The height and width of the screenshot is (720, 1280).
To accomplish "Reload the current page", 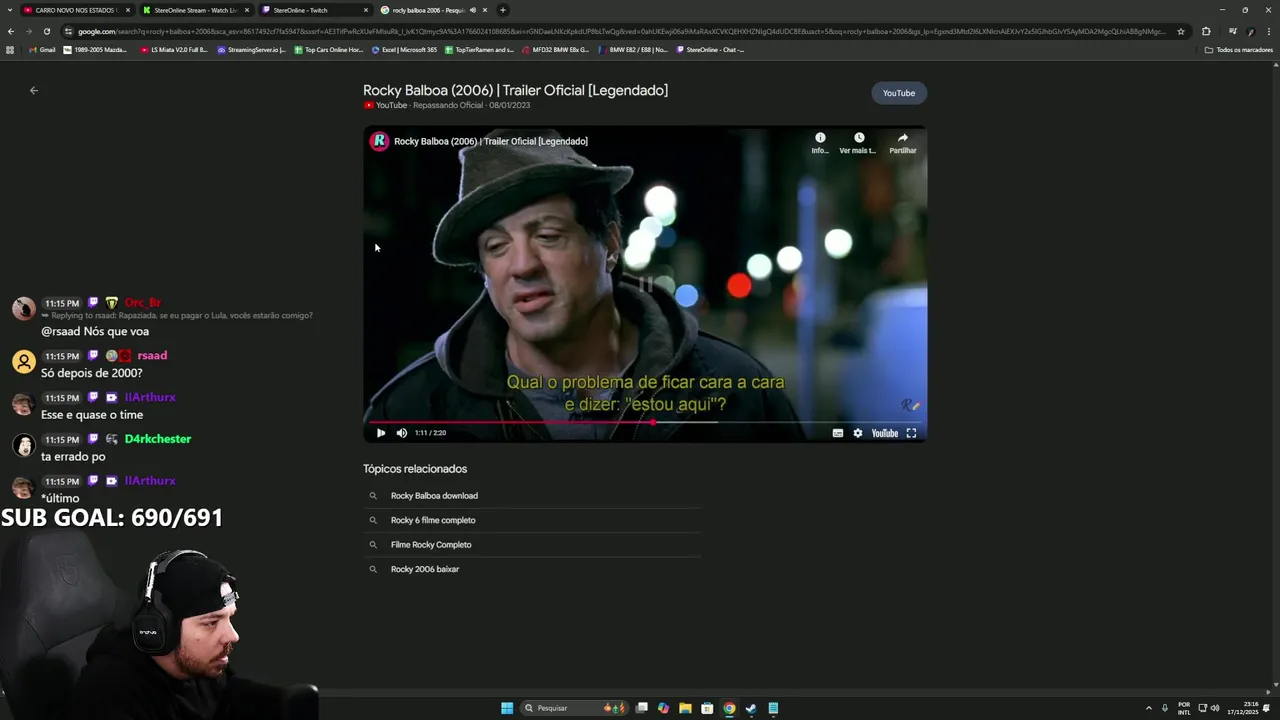I will tap(47, 31).
